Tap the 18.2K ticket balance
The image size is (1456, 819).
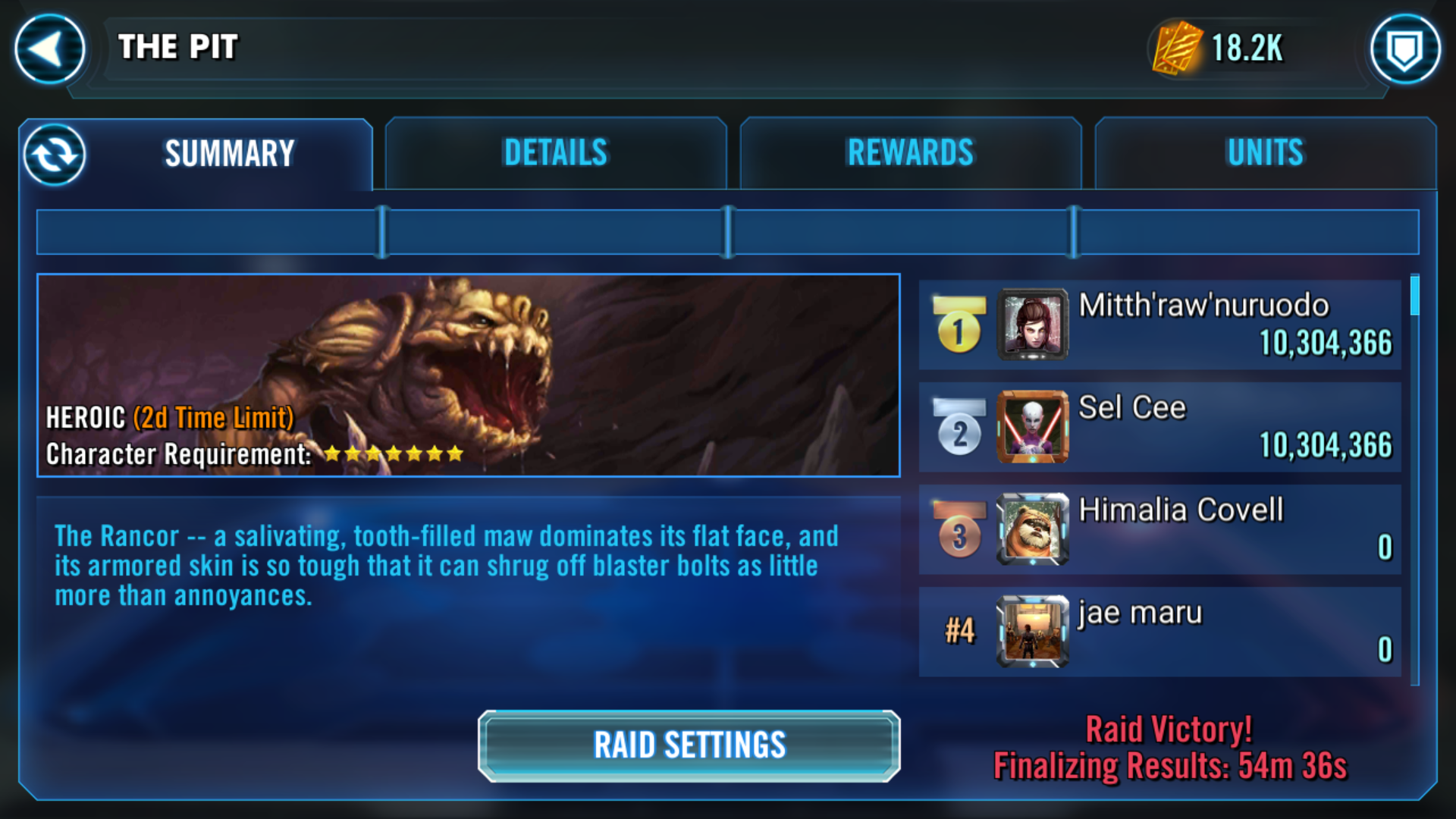pyautogui.click(x=1247, y=49)
